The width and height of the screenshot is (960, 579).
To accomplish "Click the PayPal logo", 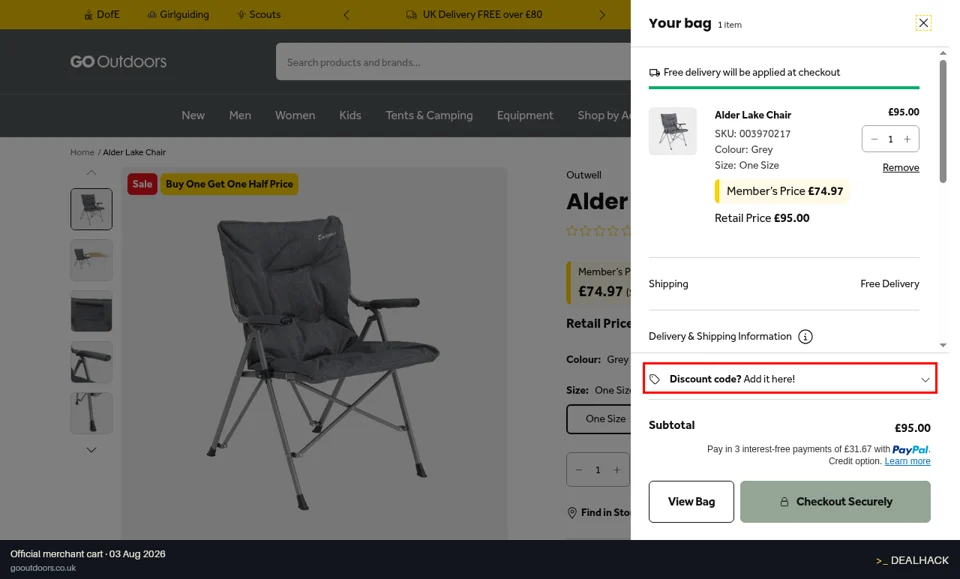I will pyautogui.click(x=910, y=449).
